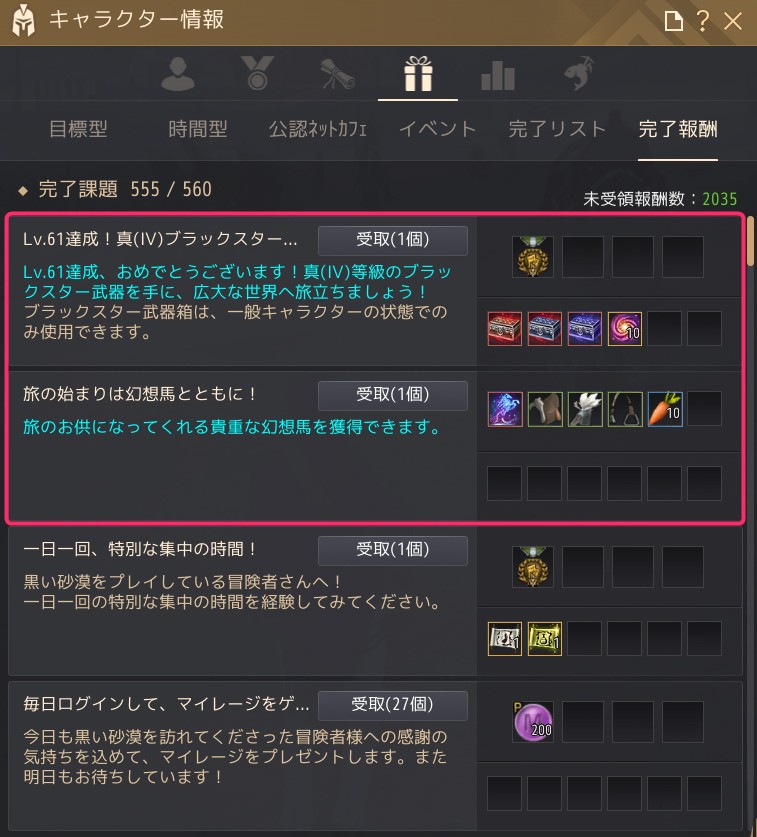Viewport: 757px width, 837px height.
Task: Click the purple mileage coin 200 icon
Action: point(533,722)
